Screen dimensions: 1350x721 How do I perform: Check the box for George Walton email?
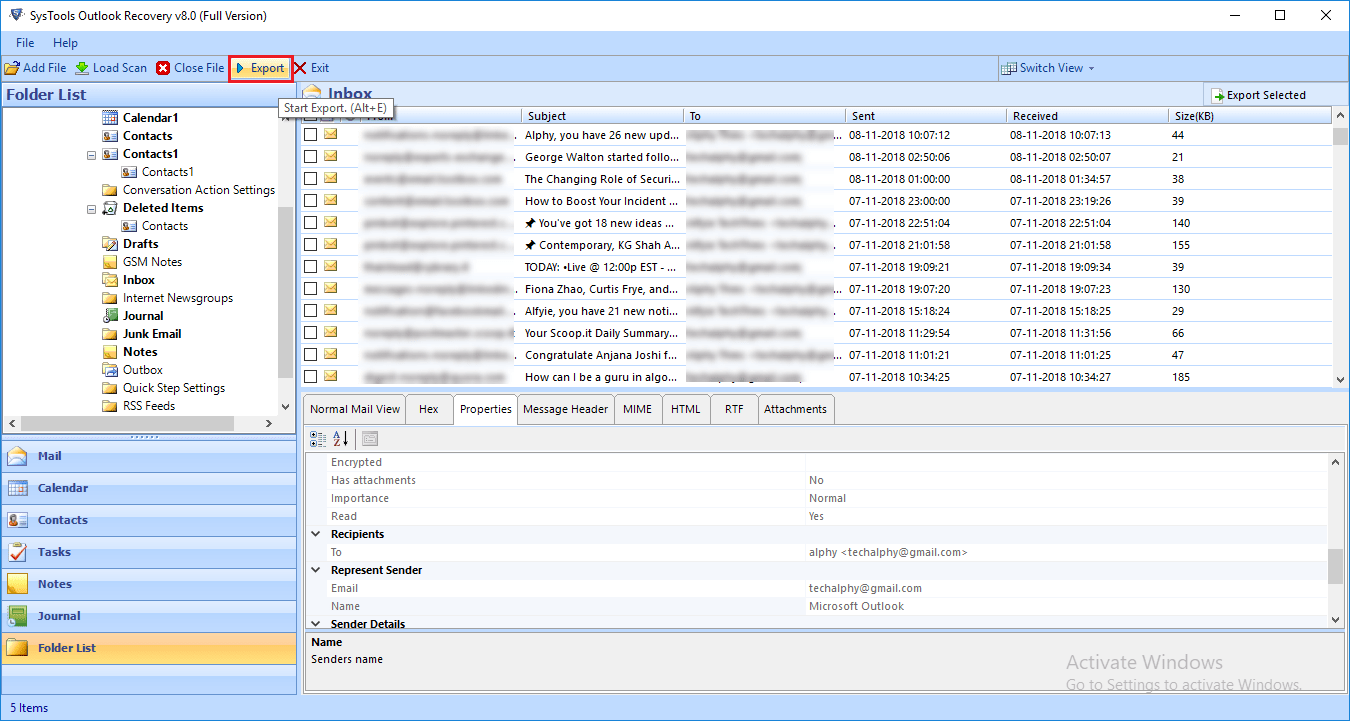(x=311, y=157)
